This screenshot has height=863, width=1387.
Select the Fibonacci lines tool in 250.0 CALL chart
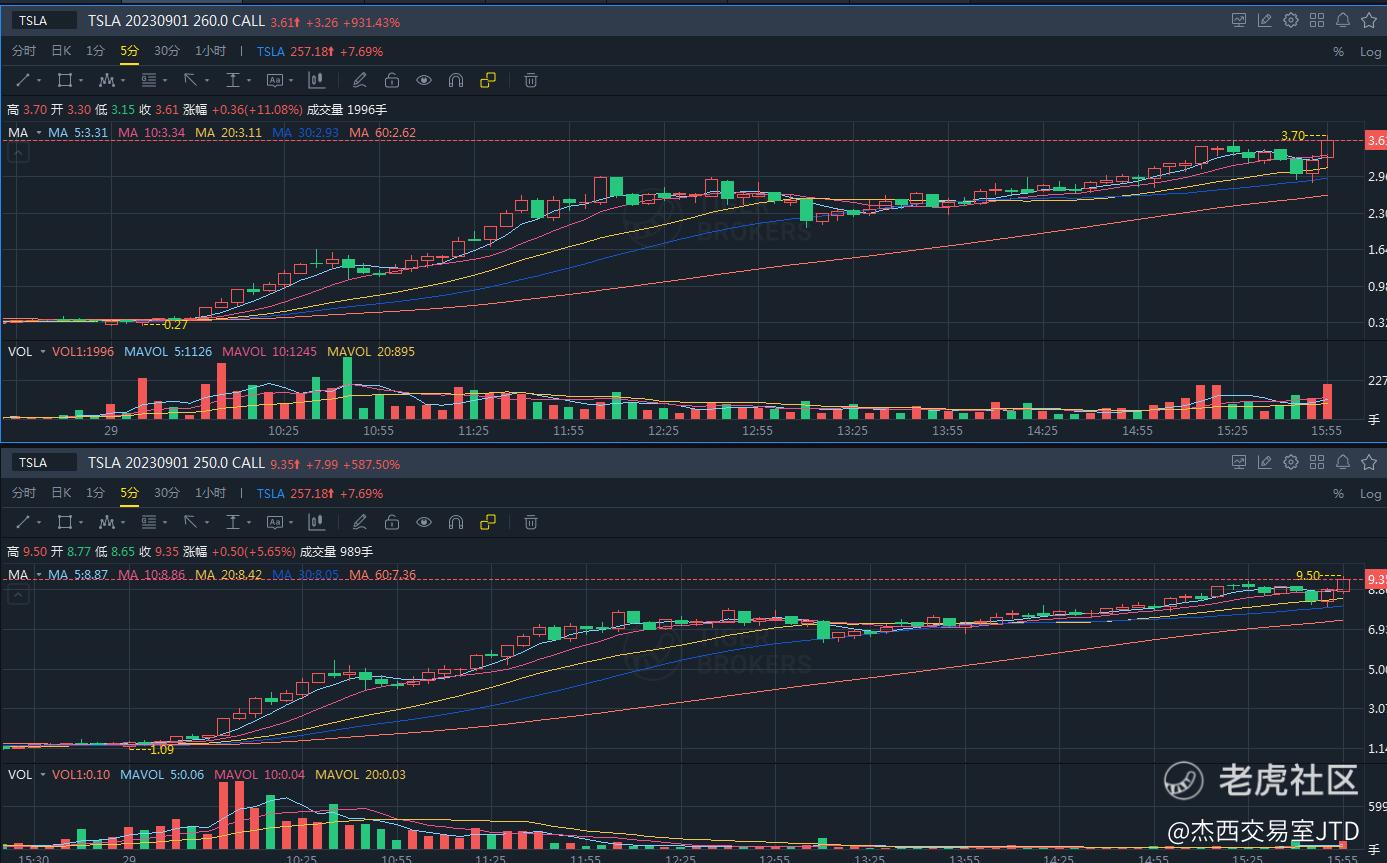pyautogui.click(x=150, y=522)
